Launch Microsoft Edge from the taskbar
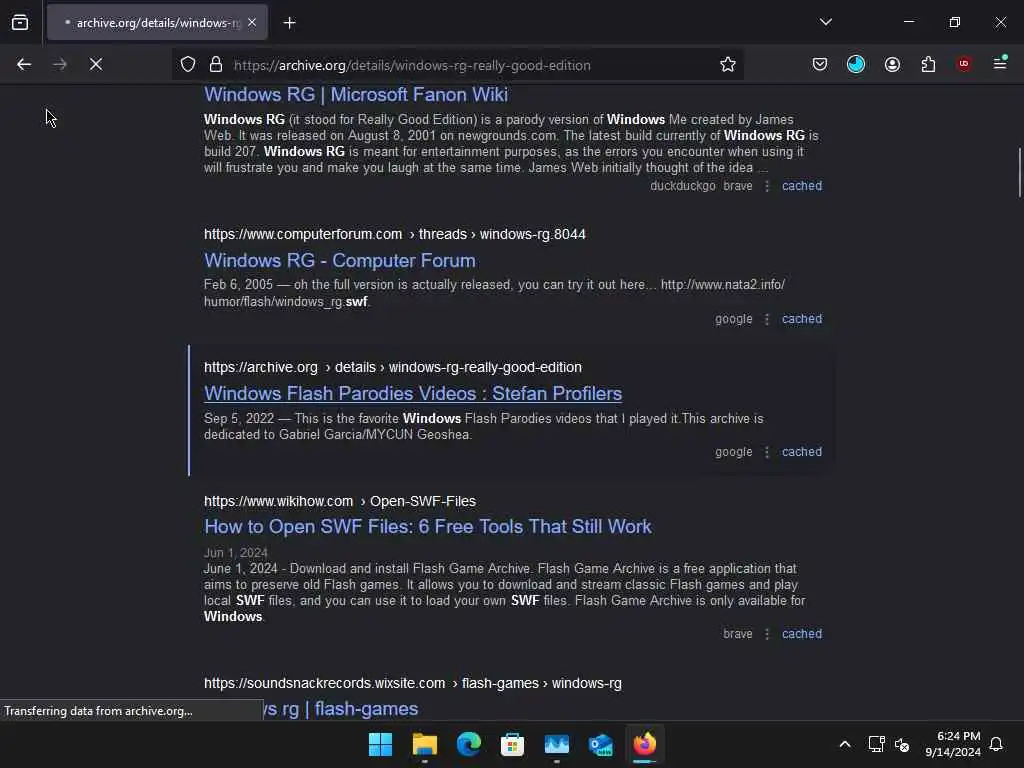This screenshot has height=768, width=1024. [x=468, y=744]
